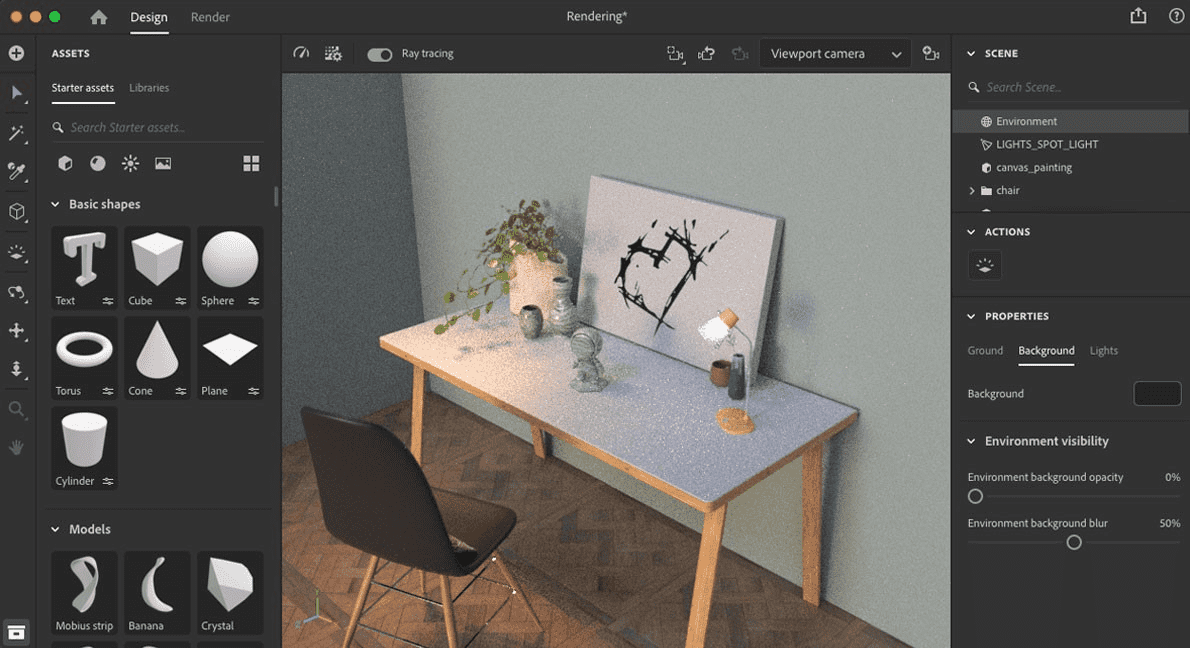
Task: Click the Search Starter assets field
Action: (x=158, y=127)
